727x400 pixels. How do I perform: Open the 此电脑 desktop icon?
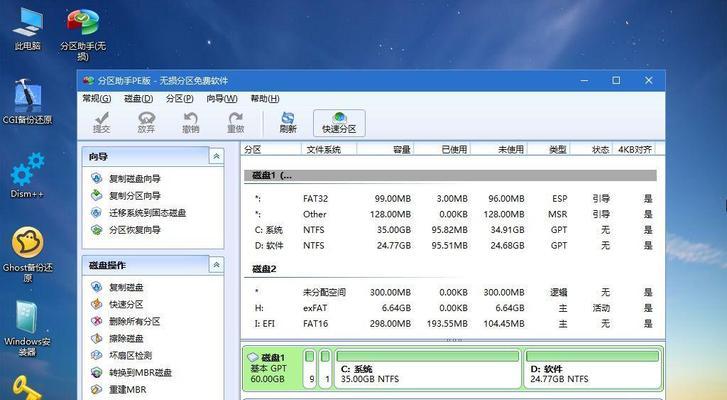(27, 29)
